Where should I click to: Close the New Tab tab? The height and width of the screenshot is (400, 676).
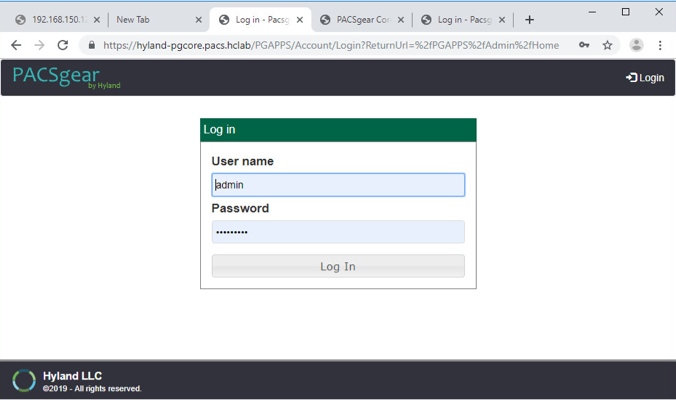(x=198, y=19)
